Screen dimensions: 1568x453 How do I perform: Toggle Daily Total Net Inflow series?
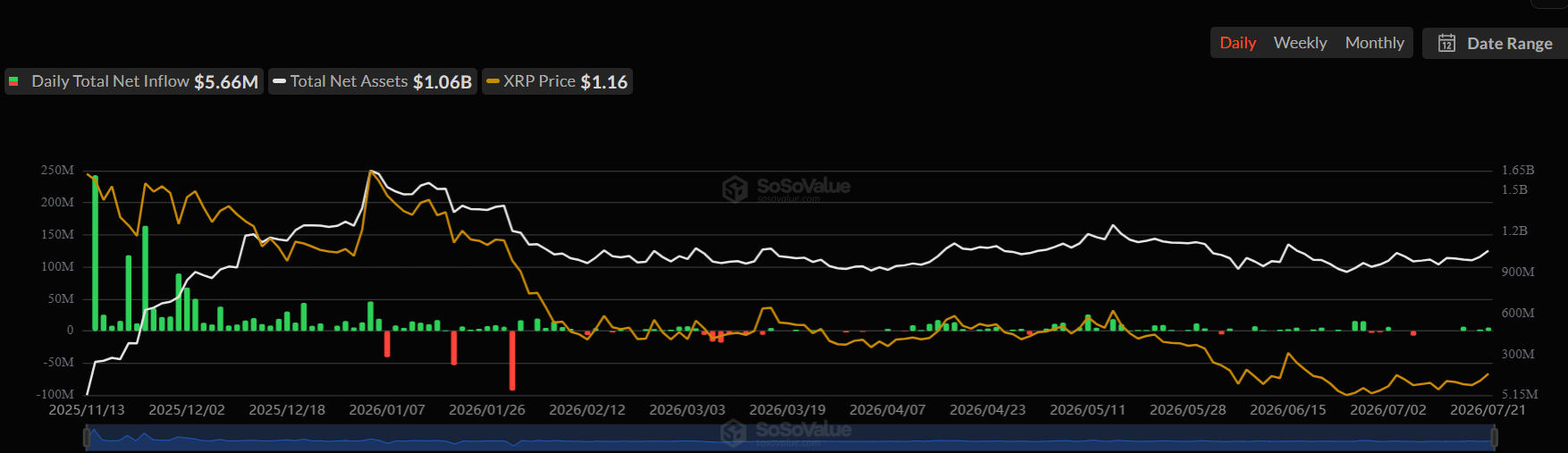(x=134, y=81)
